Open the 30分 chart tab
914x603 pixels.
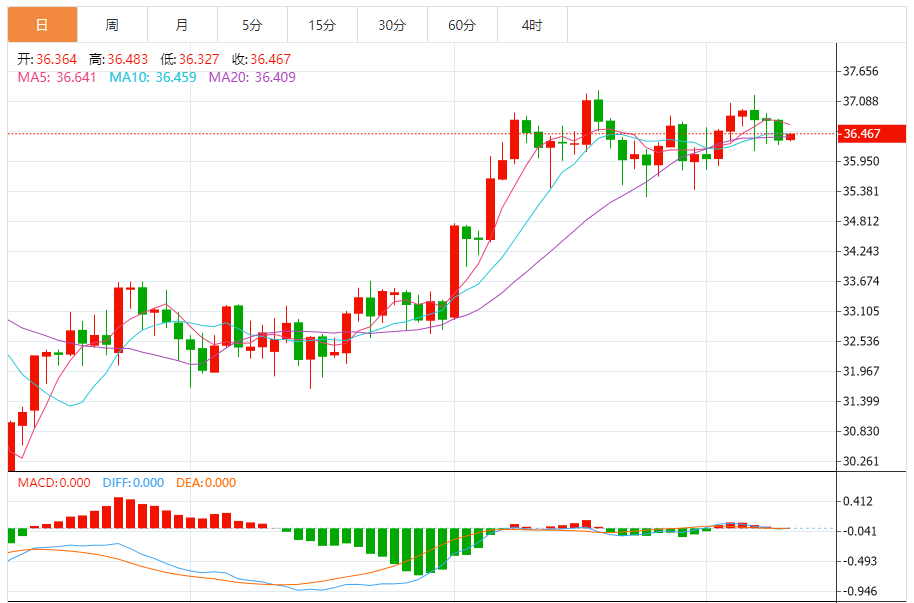pyautogui.click(x=392, y=25)
